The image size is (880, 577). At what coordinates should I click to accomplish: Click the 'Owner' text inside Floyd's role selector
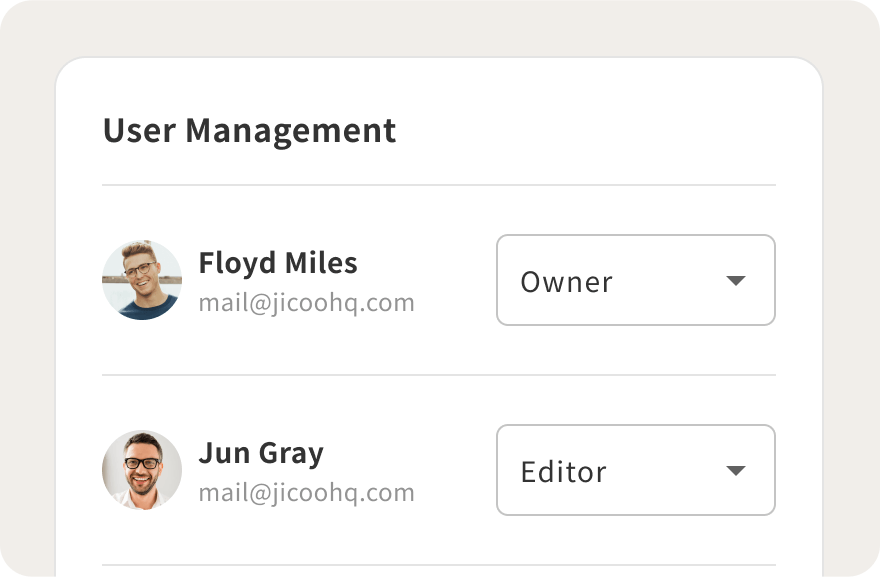click(566, 282)
